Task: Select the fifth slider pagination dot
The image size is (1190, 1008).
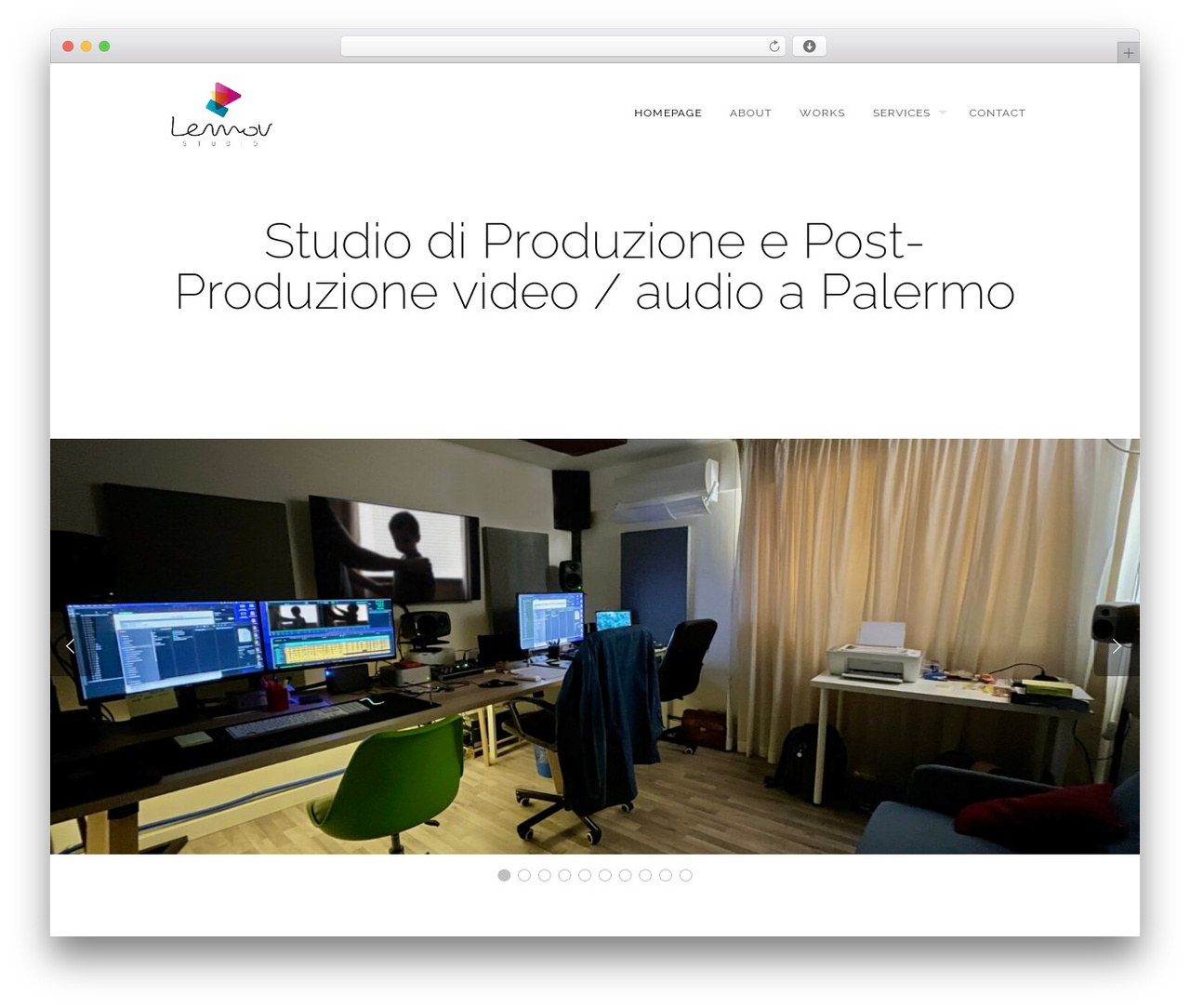Action: coord(585,875)
